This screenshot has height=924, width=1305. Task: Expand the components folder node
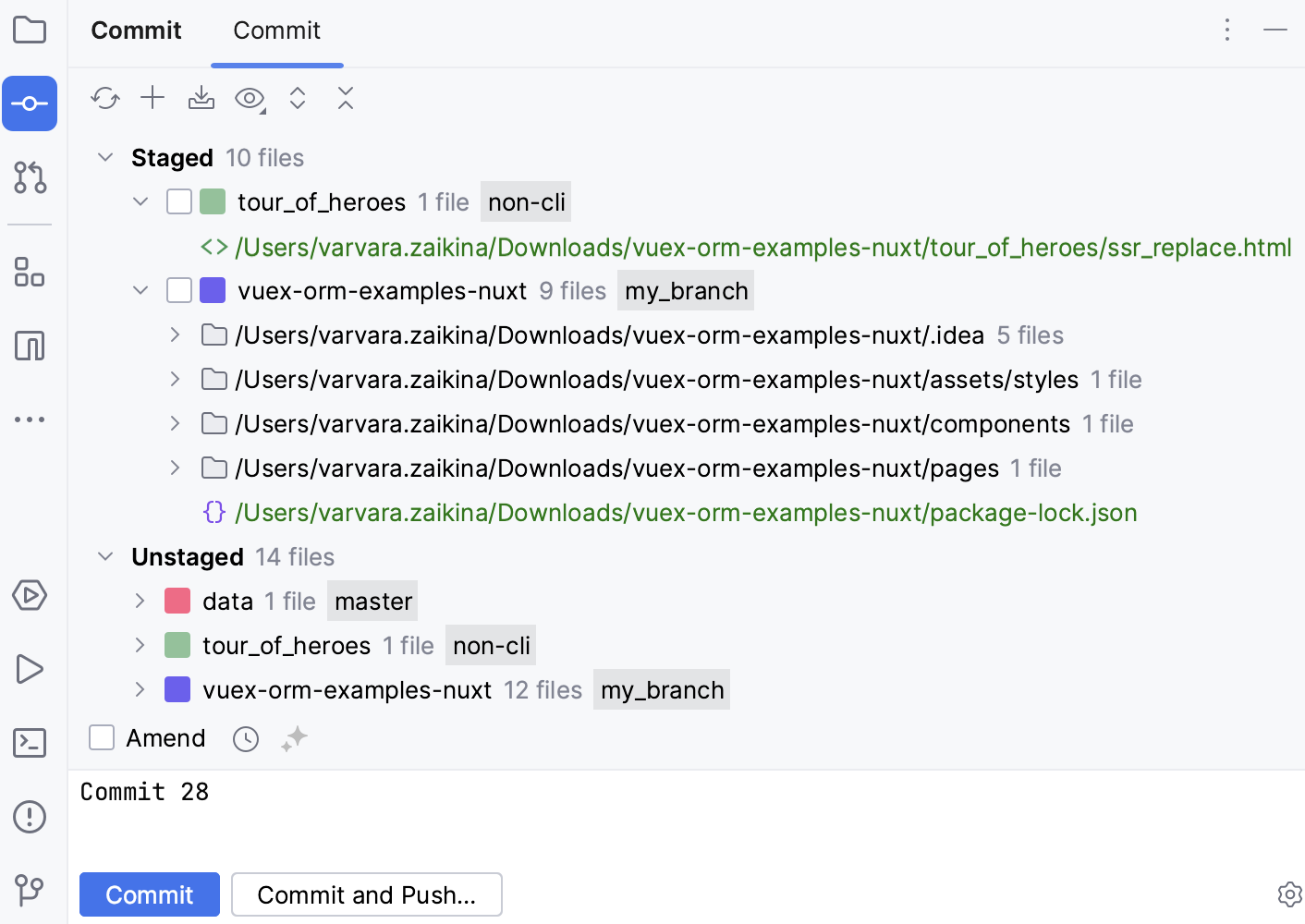[x=175, y=423]
